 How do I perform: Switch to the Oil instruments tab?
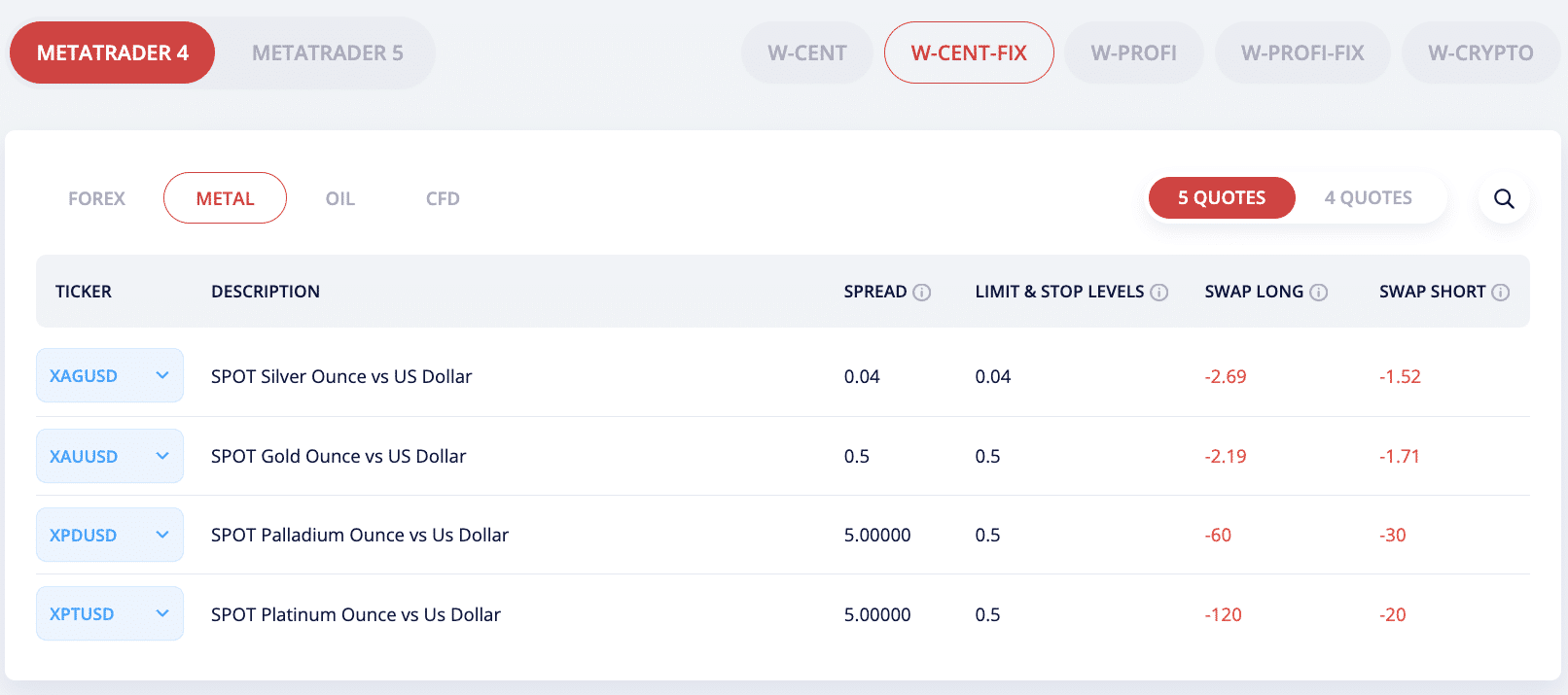(x=340, y=198)
